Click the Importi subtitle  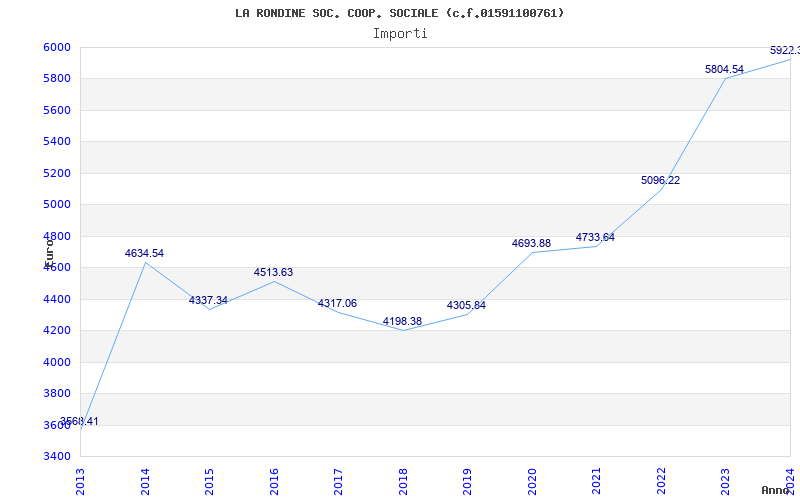tap(400, 34)
